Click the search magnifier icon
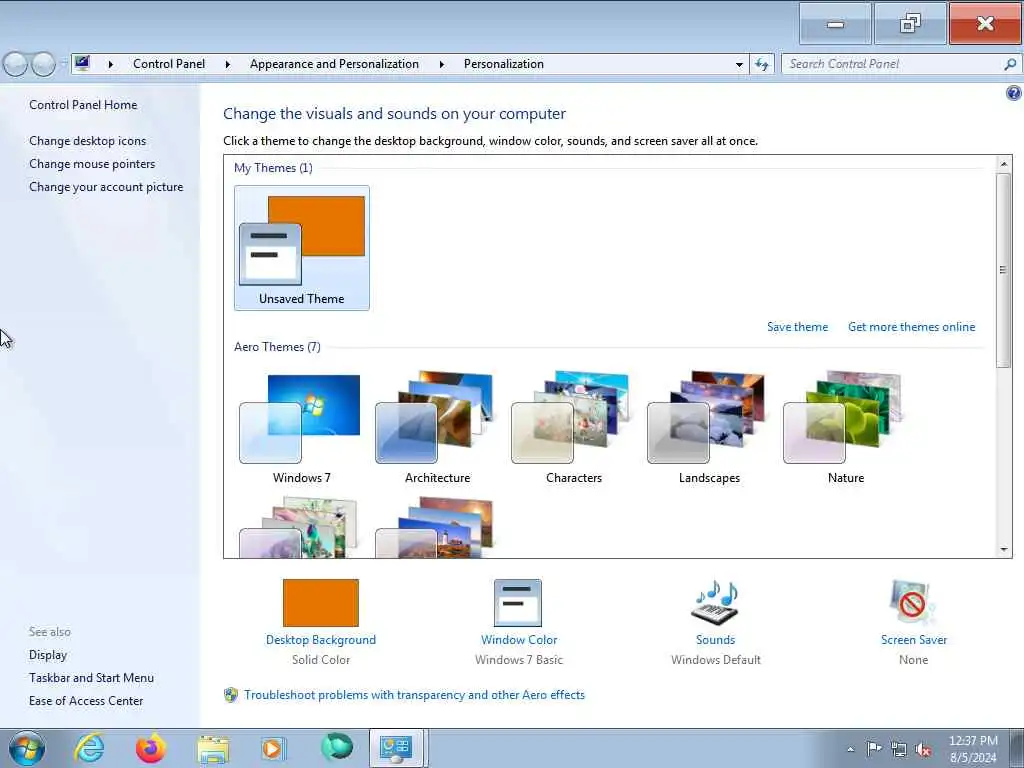1024x768 pixels. tap(1010, 64)
